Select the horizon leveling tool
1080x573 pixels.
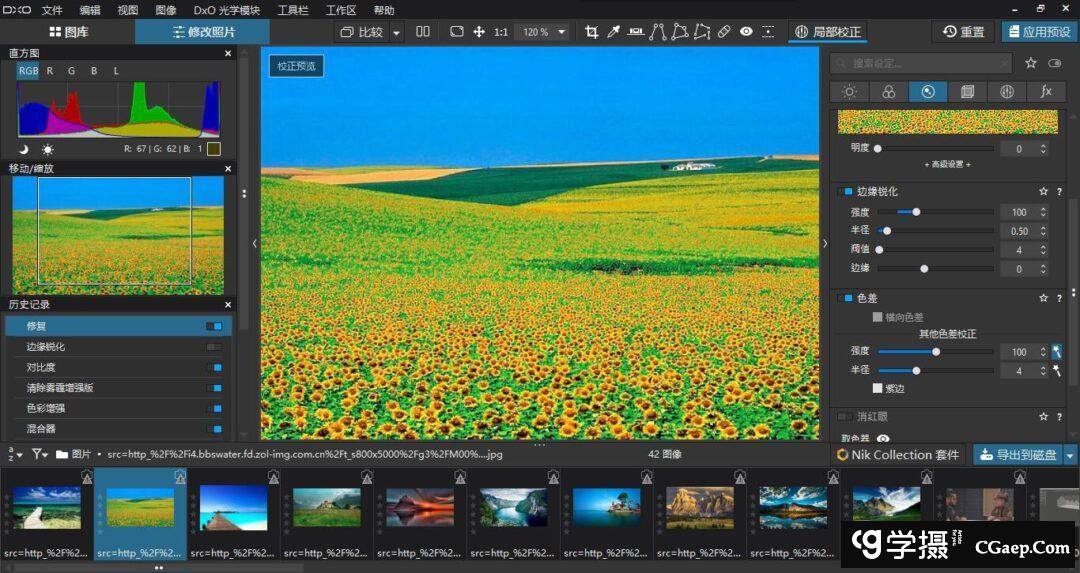[x=635, y=32]
